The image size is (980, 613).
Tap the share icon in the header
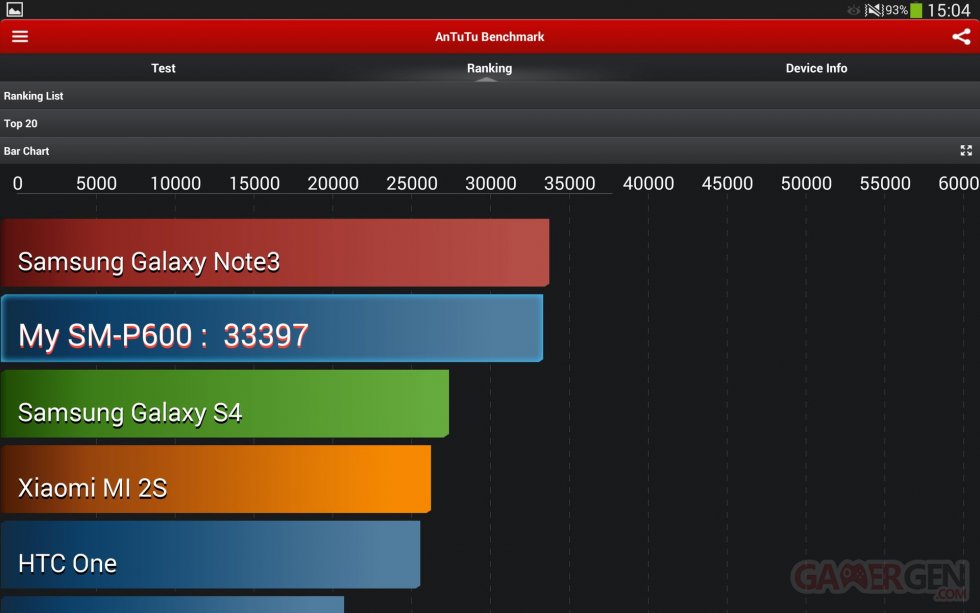coord(960,37)
